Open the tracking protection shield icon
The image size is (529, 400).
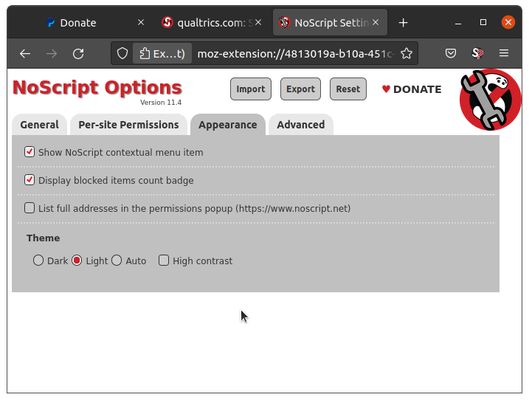pos(122,53)
